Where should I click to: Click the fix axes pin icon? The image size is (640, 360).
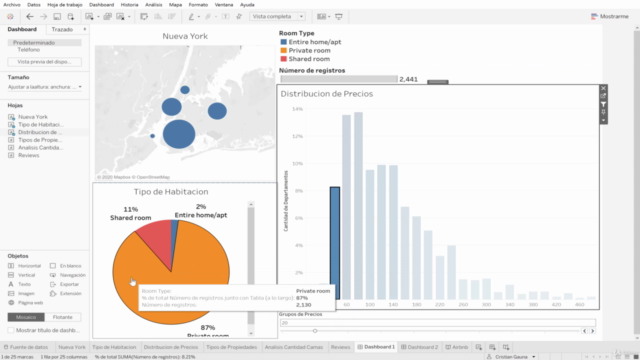click(239, 17)
